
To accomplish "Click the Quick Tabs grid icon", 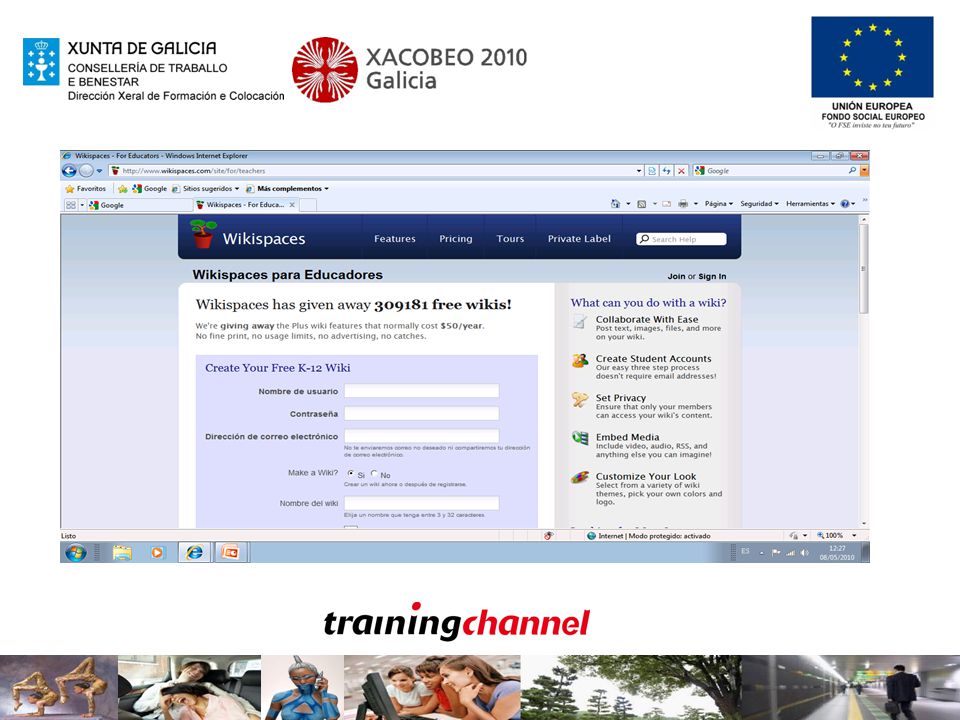I will click(70, 205).
